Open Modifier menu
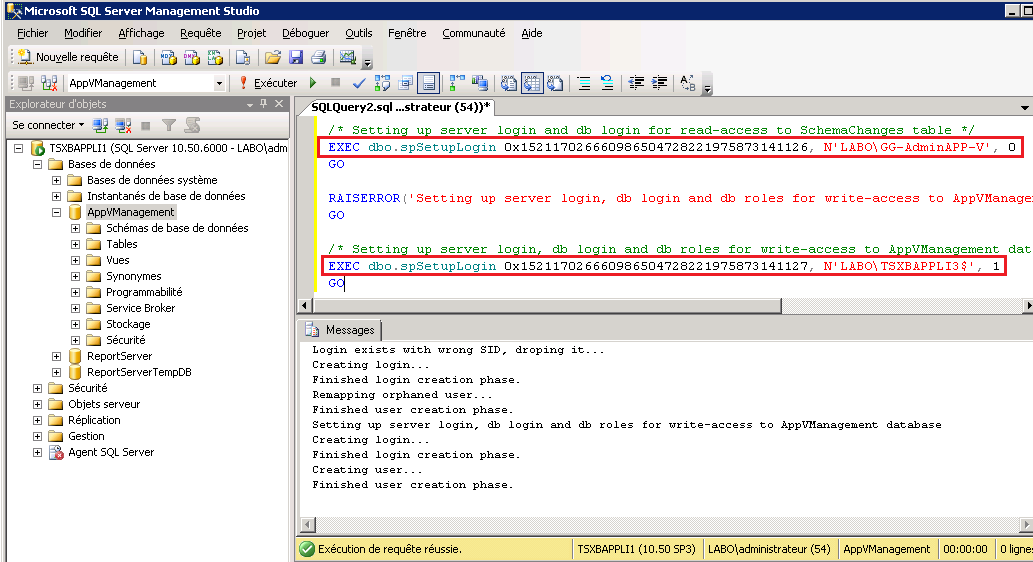1033x562 pixels. [83, 33]
